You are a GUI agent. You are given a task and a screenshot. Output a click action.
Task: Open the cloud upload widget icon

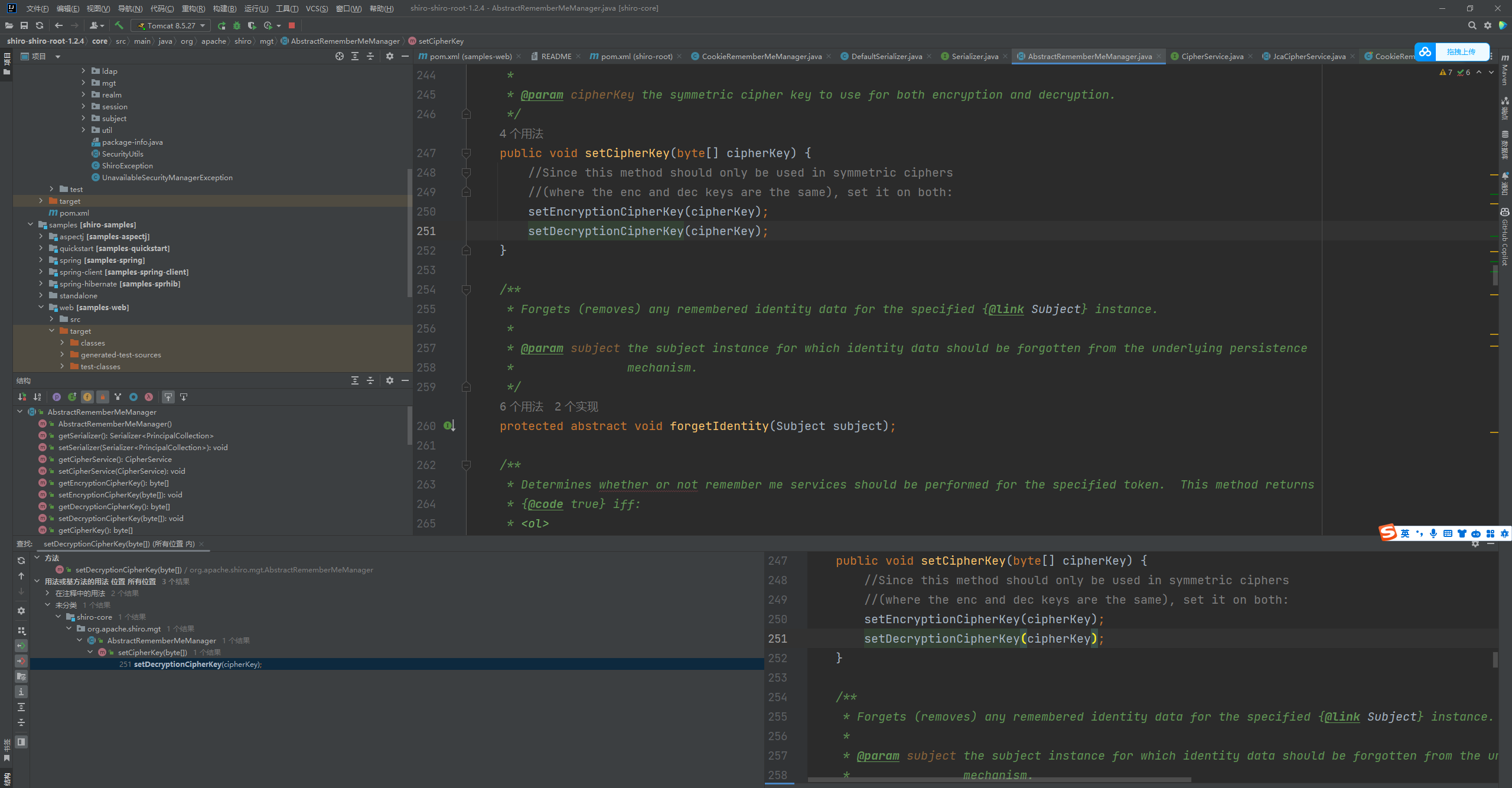coord(1425,51)
